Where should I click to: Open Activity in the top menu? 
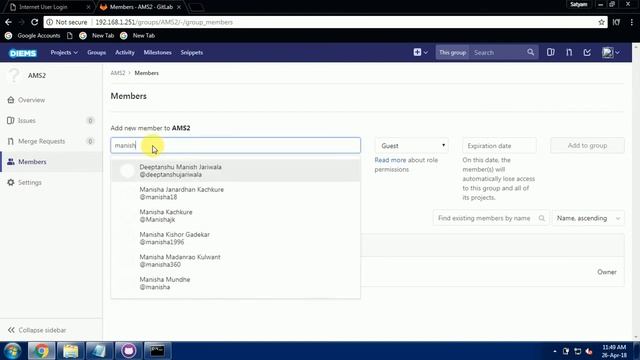124,52
